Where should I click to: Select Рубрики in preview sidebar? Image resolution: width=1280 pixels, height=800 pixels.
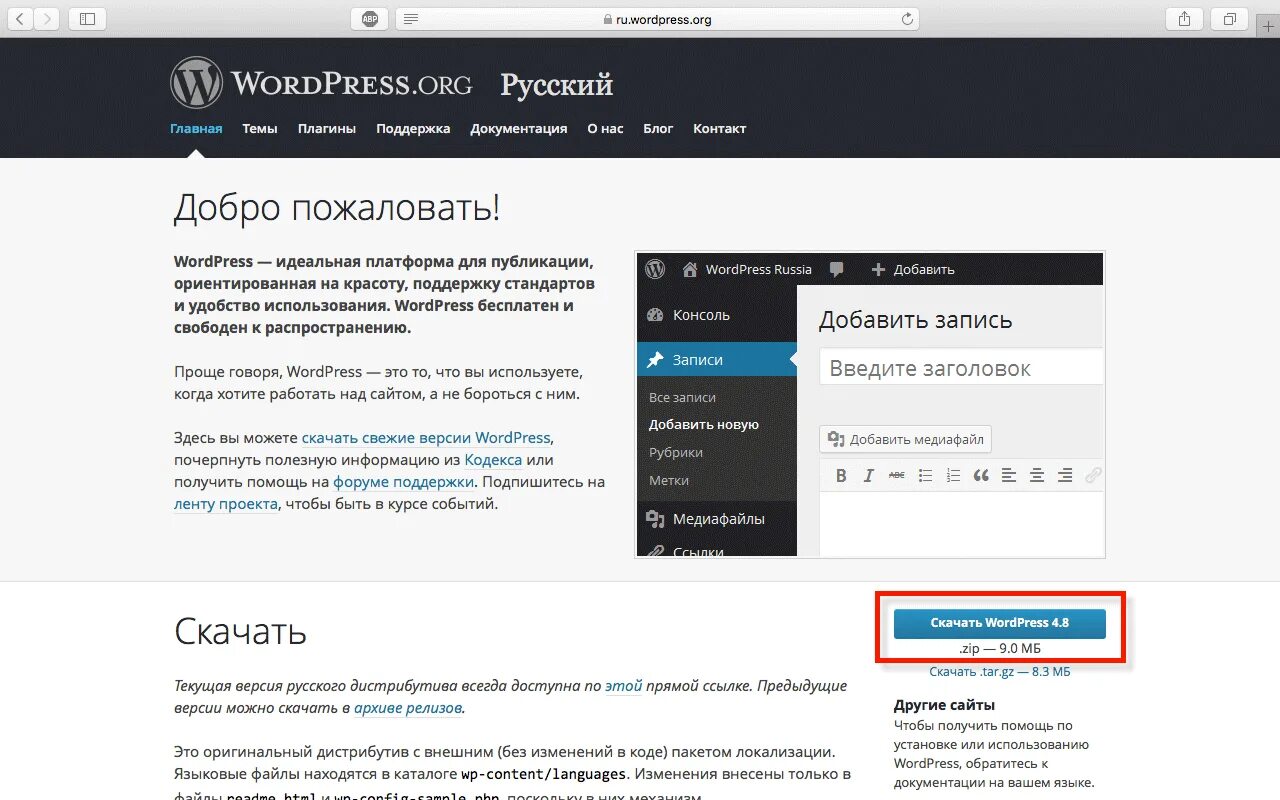pyautogui.click(x=676, y=452)
